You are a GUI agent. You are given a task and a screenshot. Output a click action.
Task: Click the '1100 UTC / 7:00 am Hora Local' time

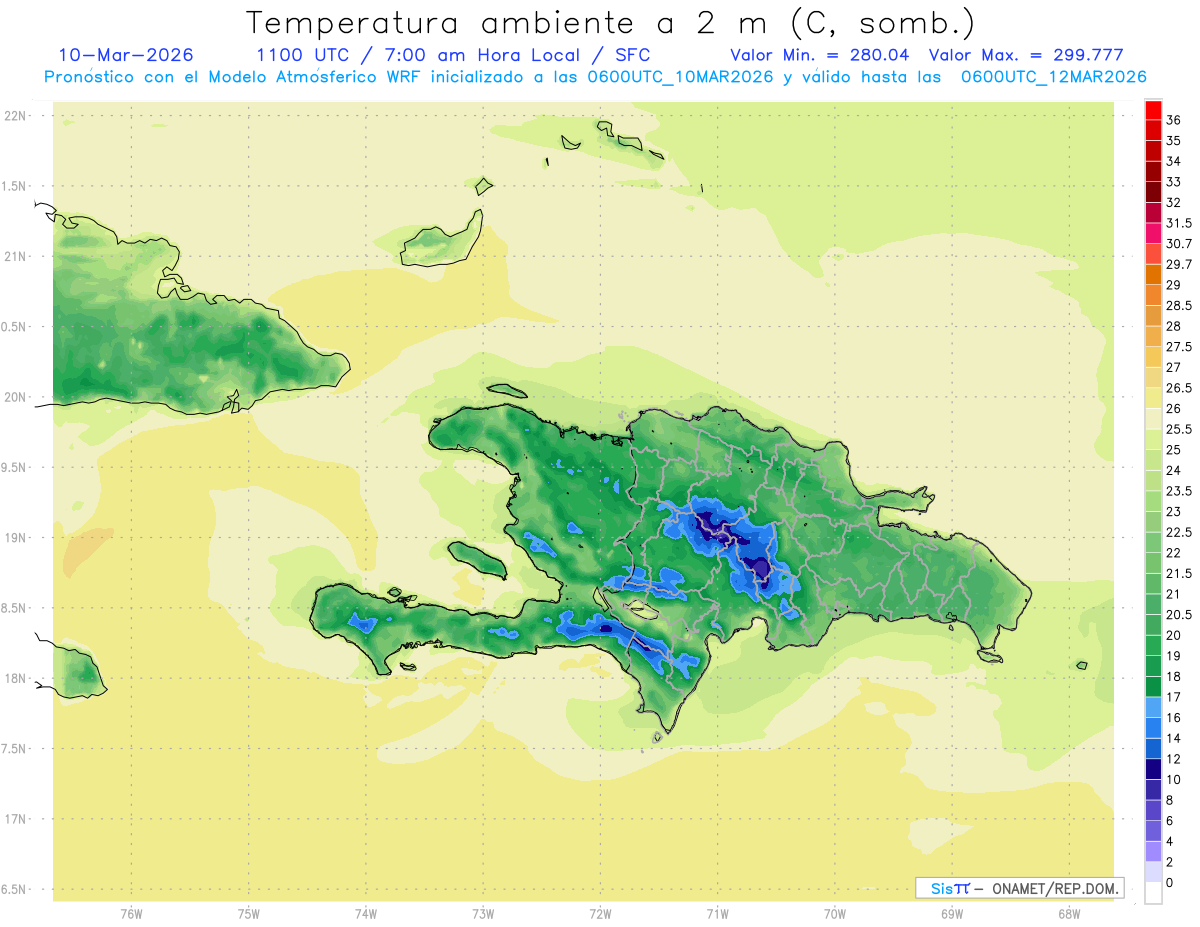418,55
